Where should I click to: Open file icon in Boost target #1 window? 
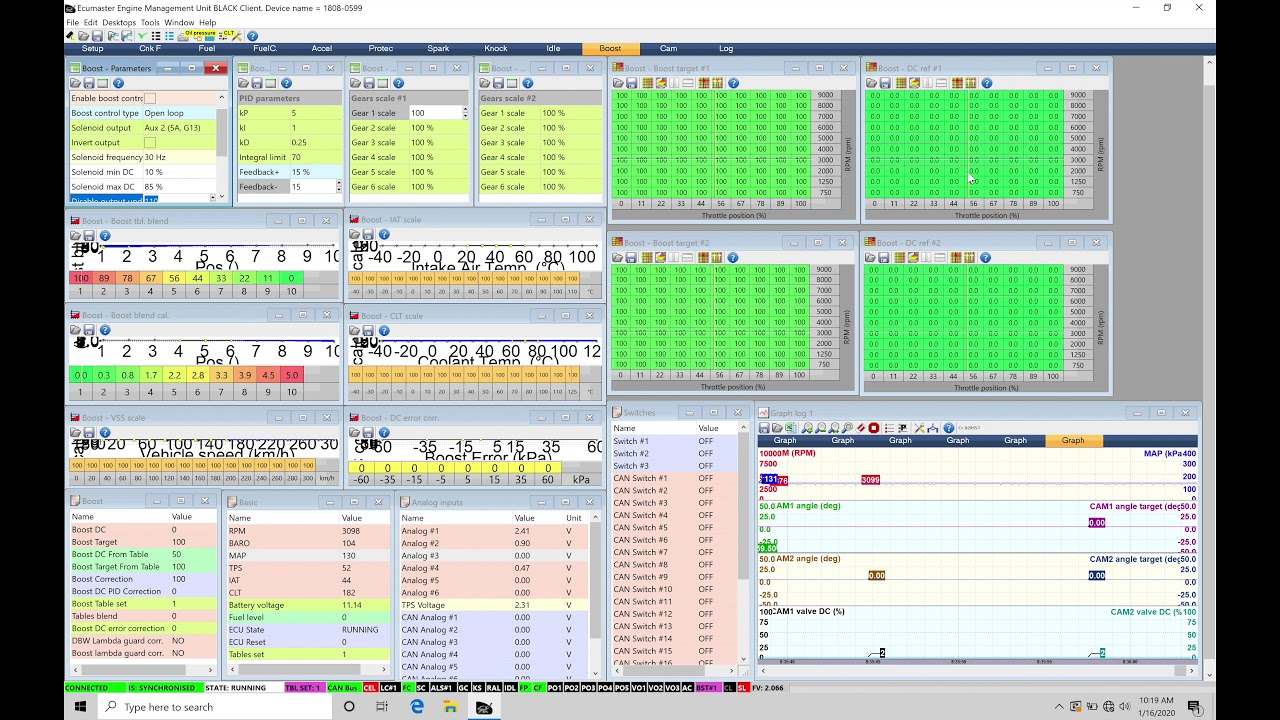click(618, 83)
